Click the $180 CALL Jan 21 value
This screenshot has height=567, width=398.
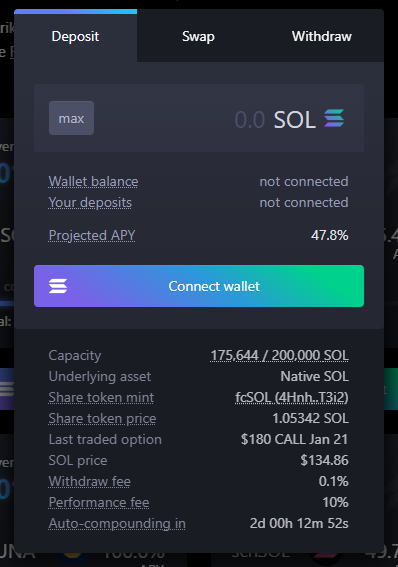coord(294,439)
